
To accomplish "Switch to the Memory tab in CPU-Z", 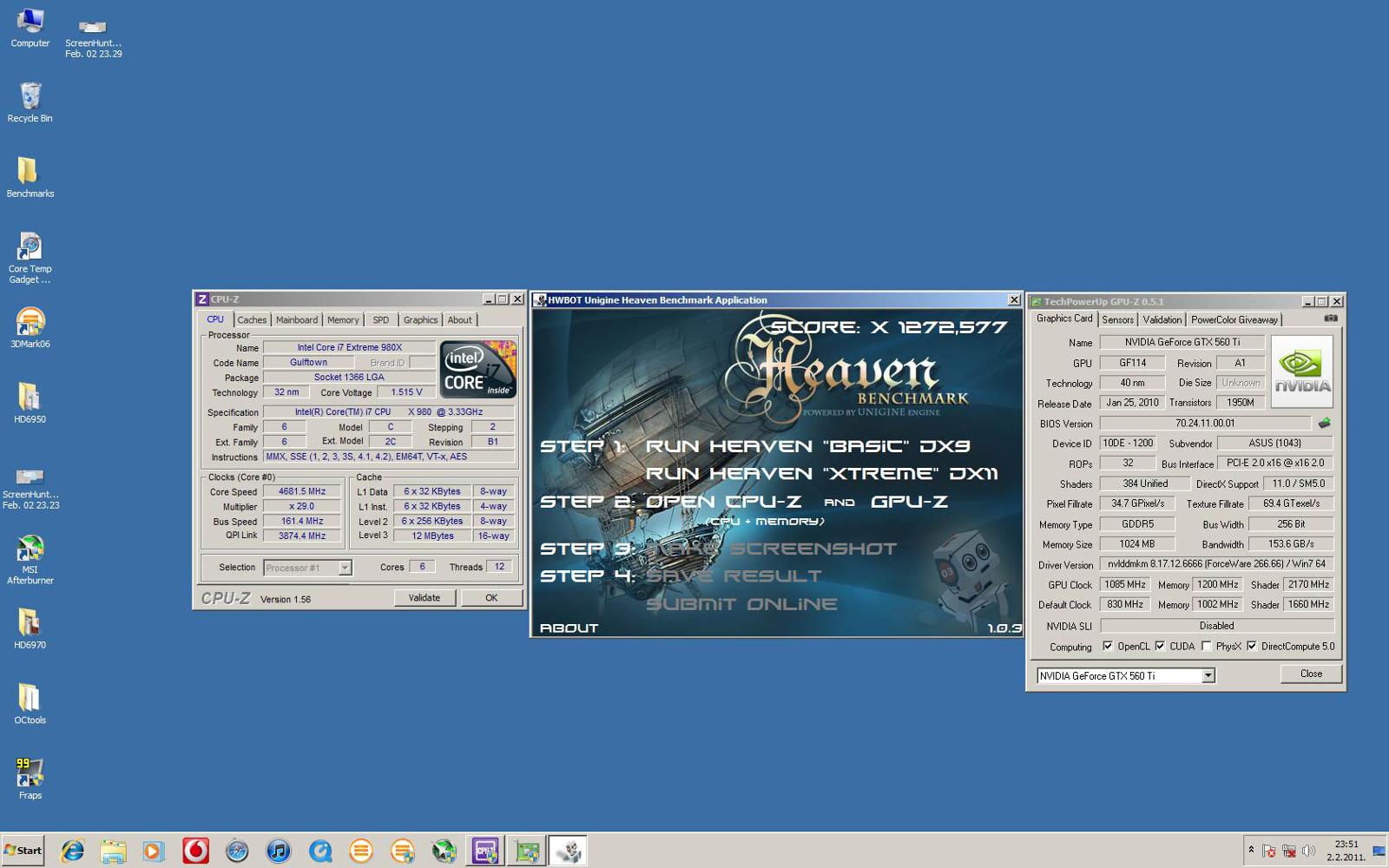I will pyautogui.click(x=343, y=320).
